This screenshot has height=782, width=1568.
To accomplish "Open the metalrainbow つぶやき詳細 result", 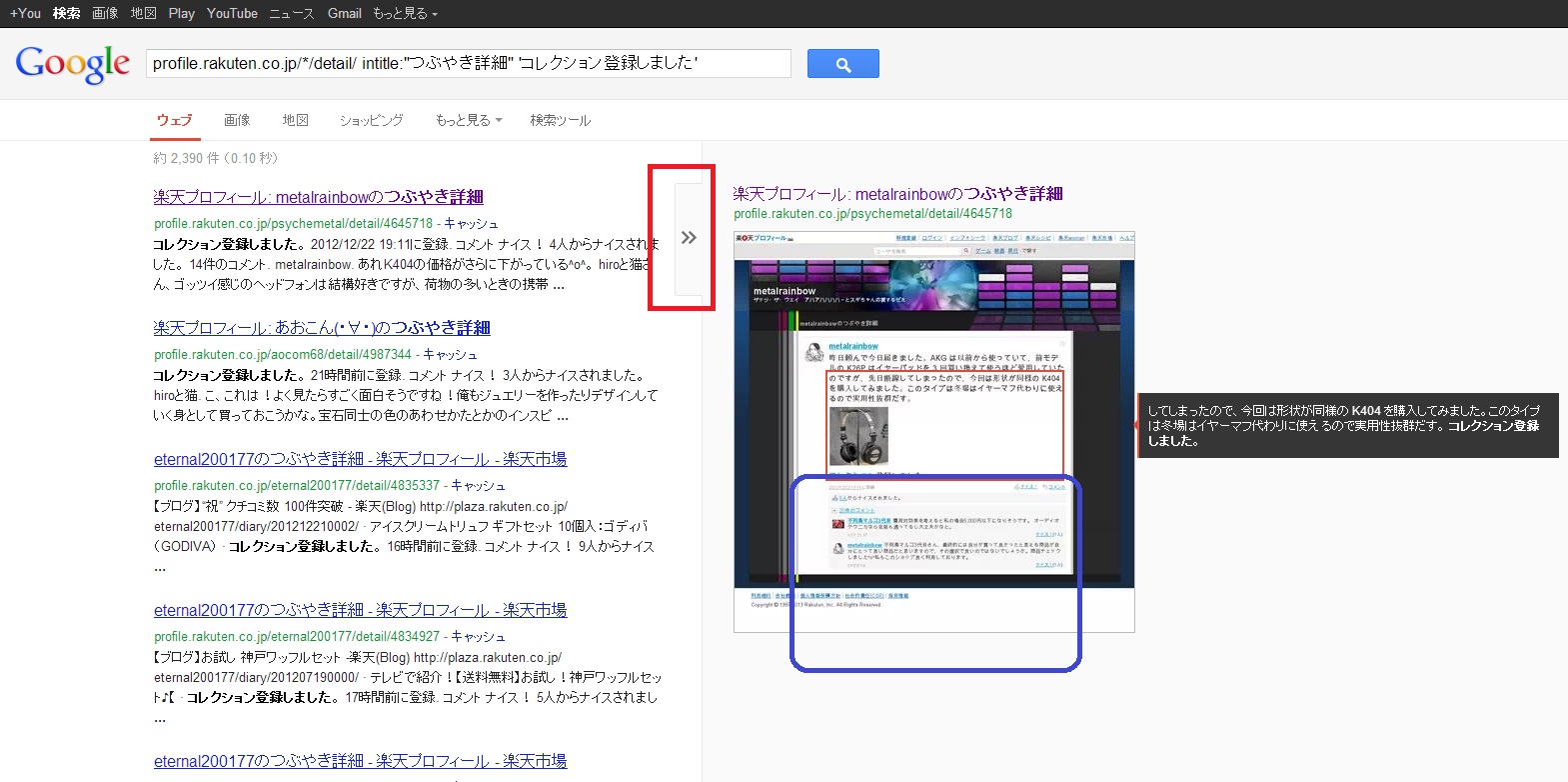I will [x=318, y=197].
